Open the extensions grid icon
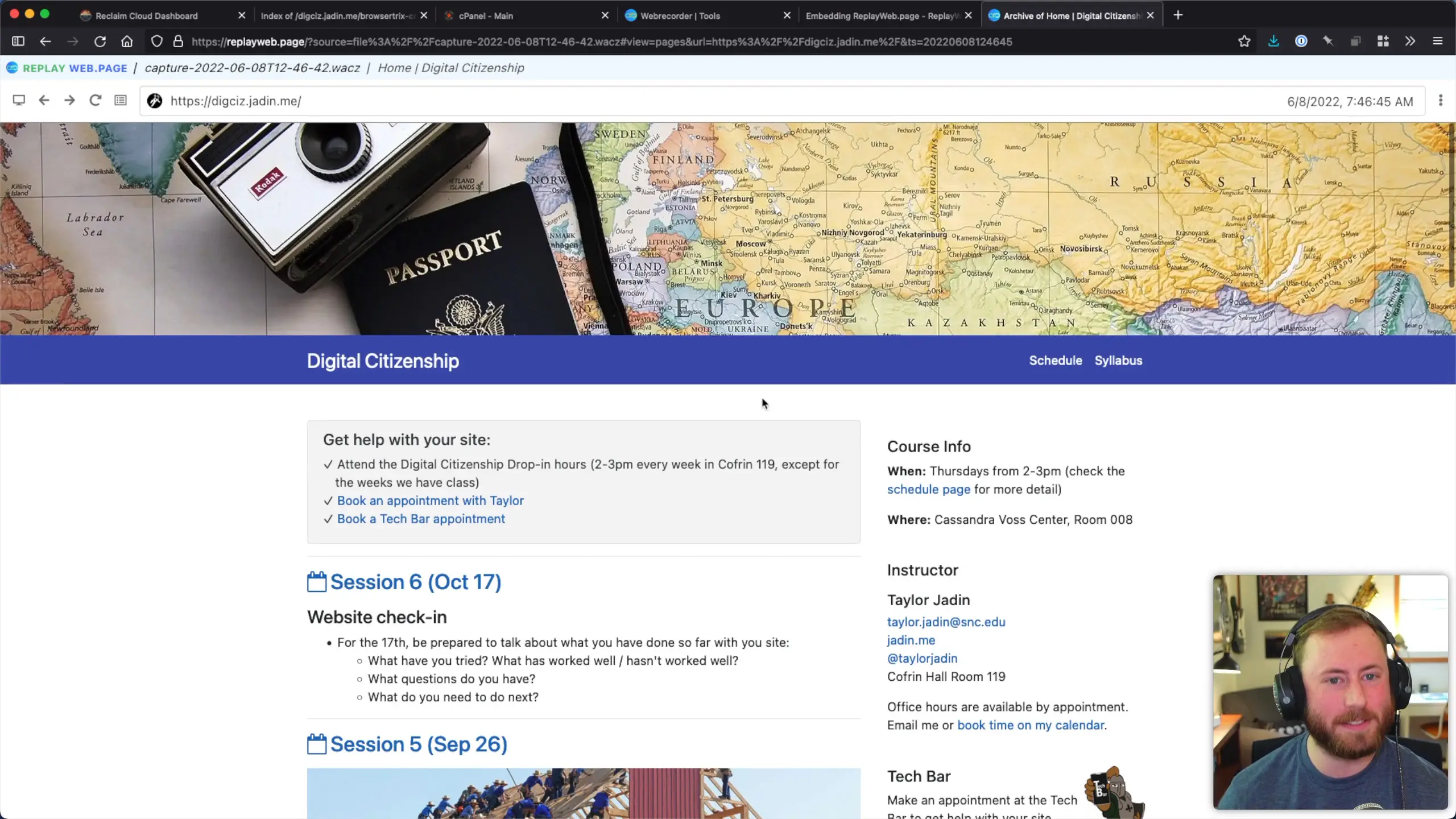Screen dimensions: 1456x819 pos(1383,42)
